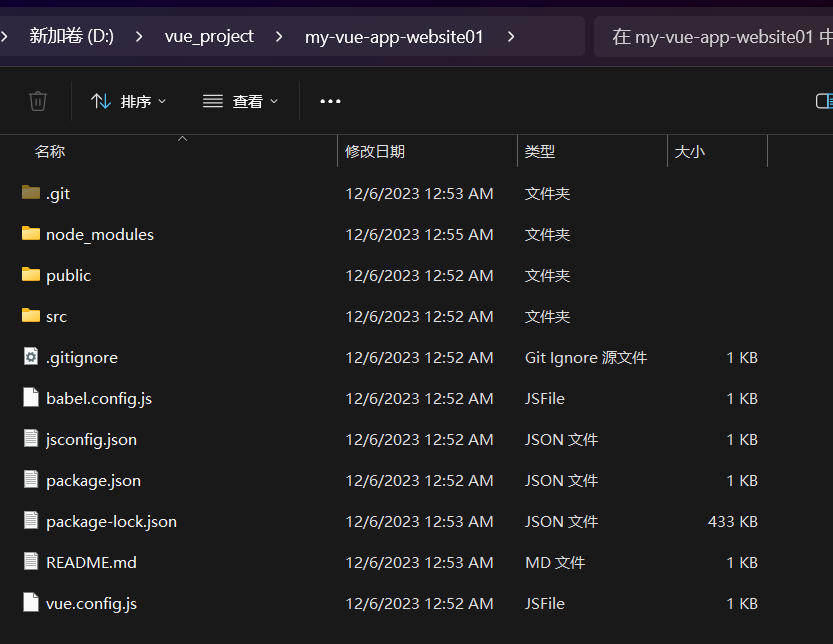
Task: Open the .git folder icon
Action: pos(31,193)
